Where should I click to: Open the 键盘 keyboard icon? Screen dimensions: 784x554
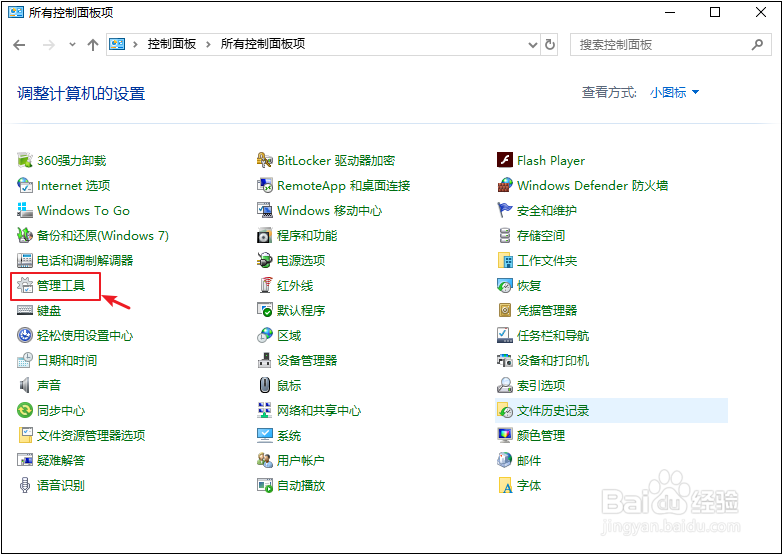(x=24, y=310)
